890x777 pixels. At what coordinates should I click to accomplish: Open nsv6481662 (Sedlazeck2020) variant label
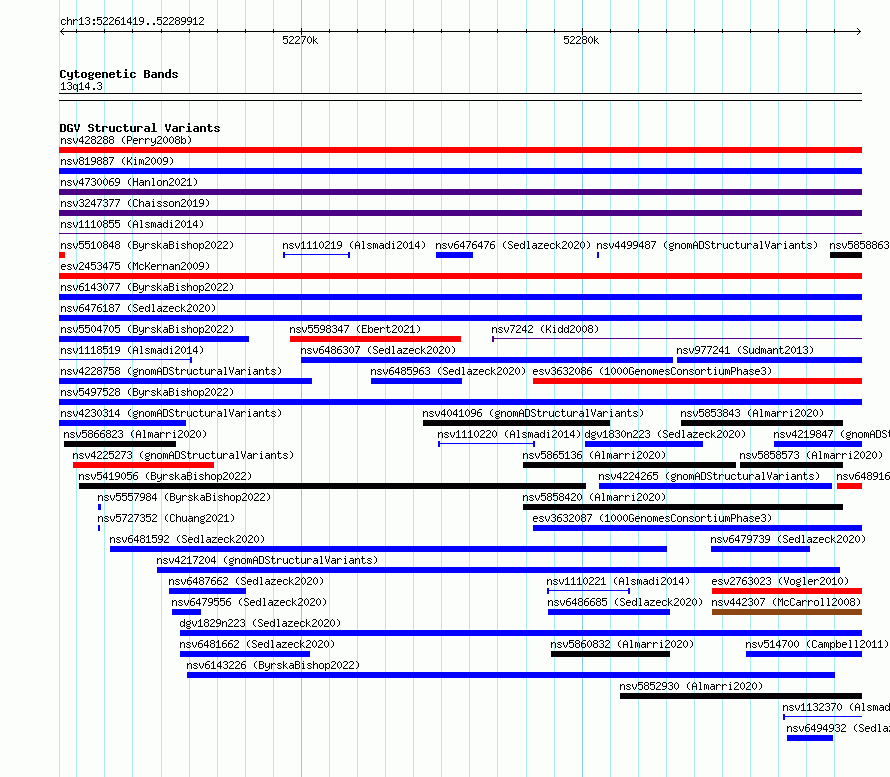257,644
